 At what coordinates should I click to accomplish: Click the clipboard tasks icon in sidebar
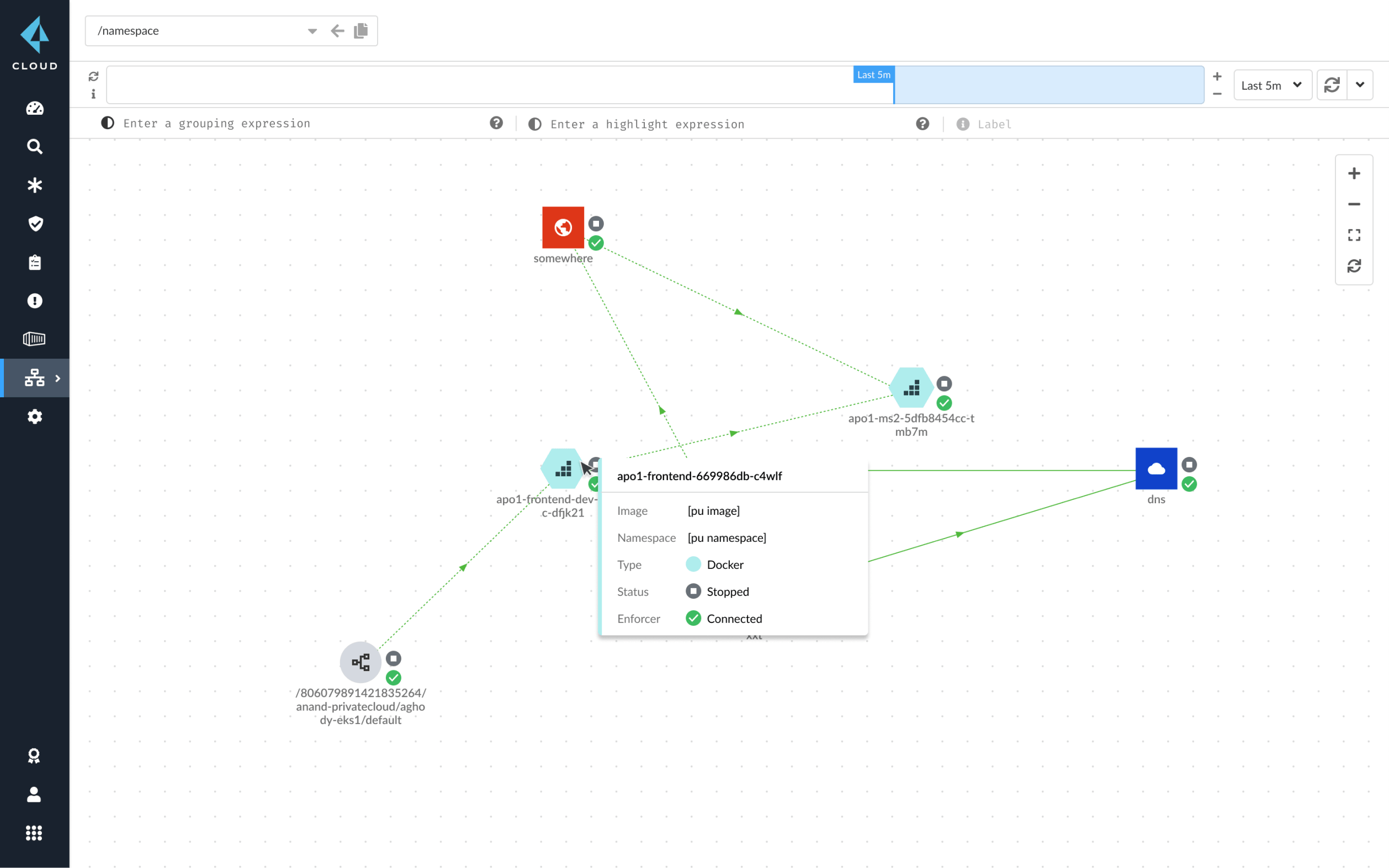tap(34, 262)
